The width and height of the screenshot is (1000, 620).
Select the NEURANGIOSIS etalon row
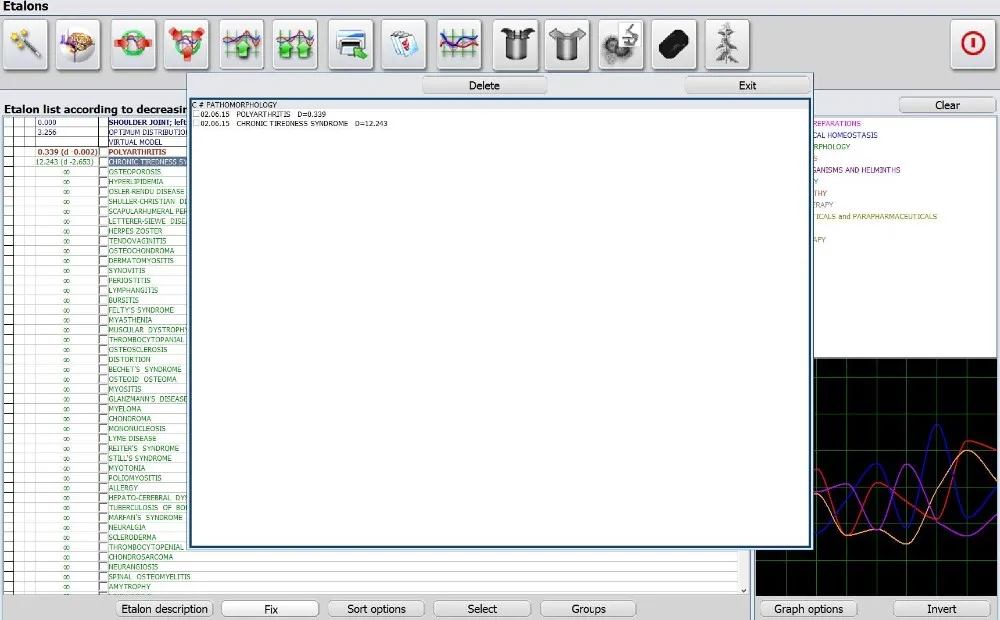click(x=133, y=567)
